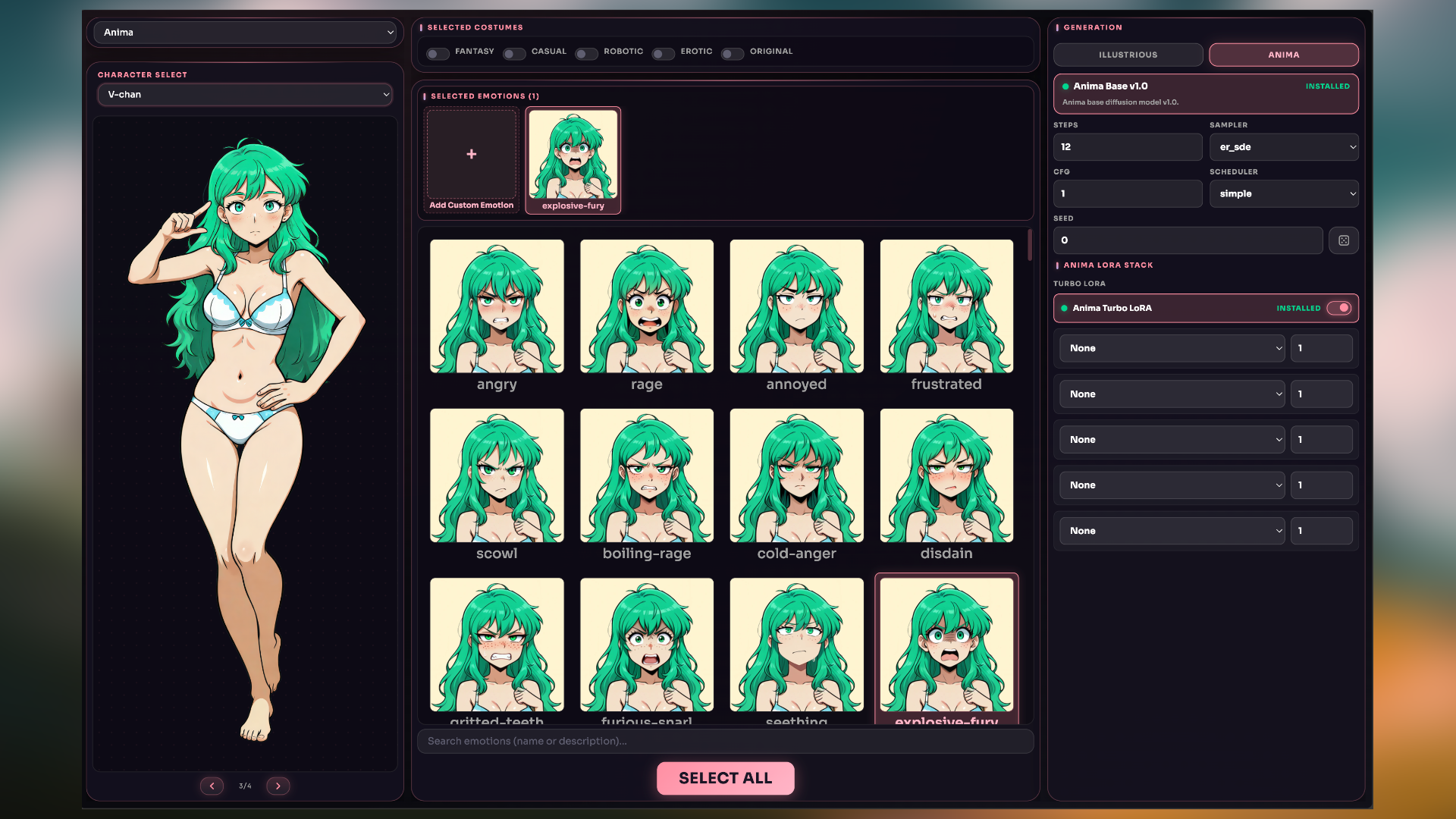Remove the selected explosive-fury emotion chip

pyautogui.click(x=573, y=160)
